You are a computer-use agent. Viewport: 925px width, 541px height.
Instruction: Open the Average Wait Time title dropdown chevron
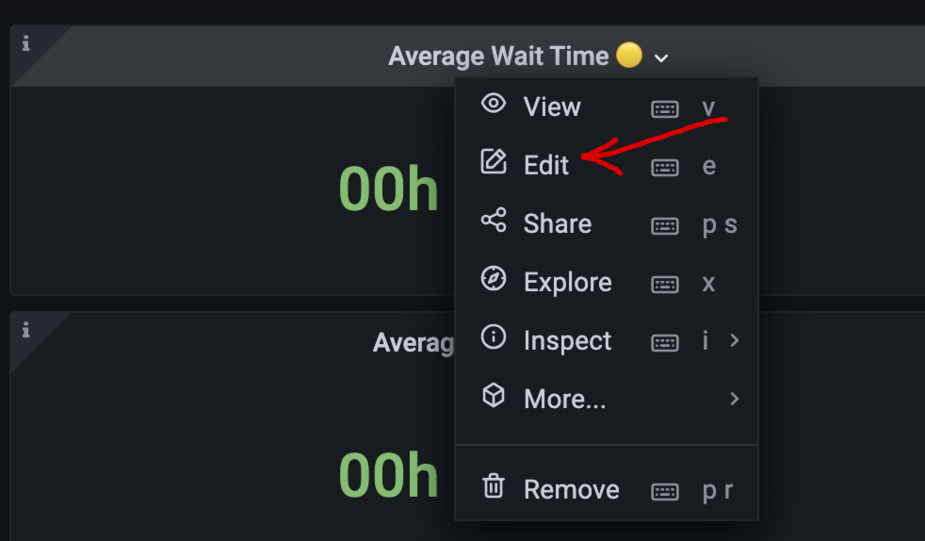pyautogui.click(x=661, y=58)
